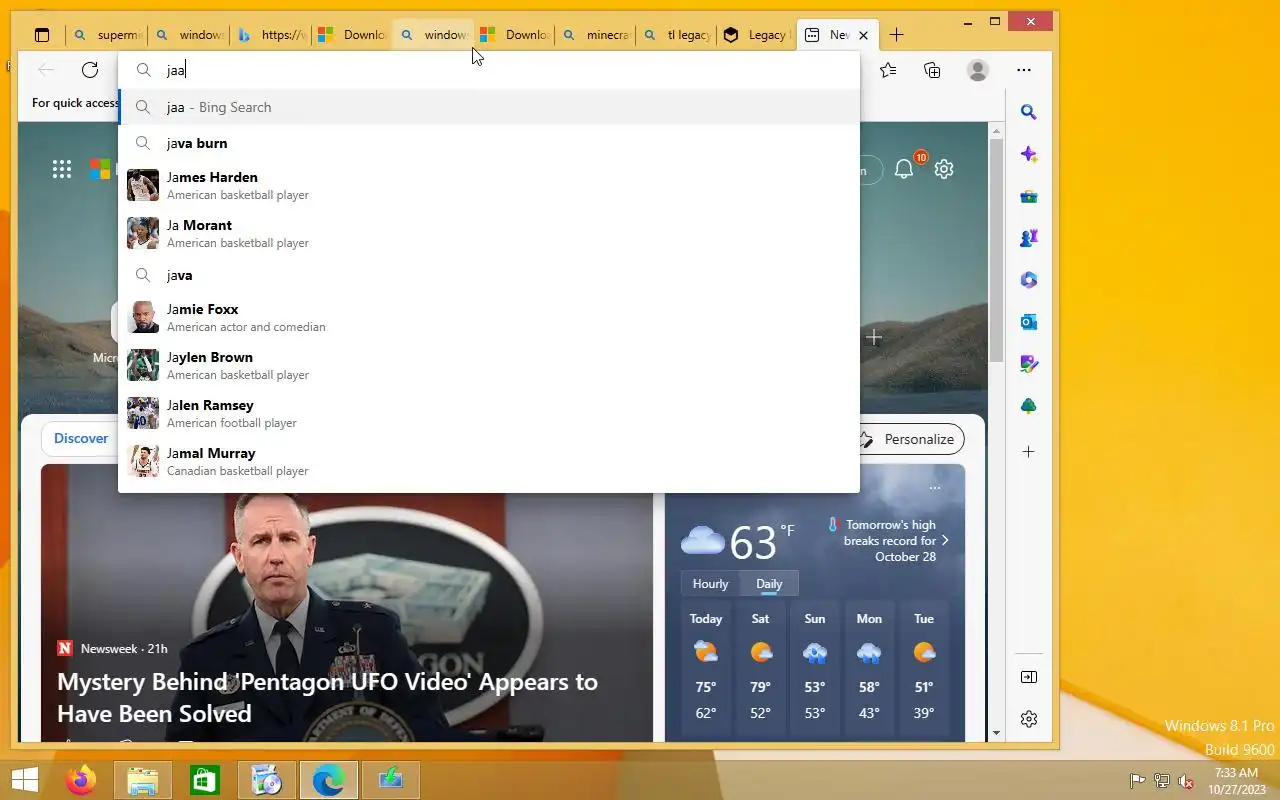Select the Sat forecast column

pyautogui.click(x=760, y=668)
